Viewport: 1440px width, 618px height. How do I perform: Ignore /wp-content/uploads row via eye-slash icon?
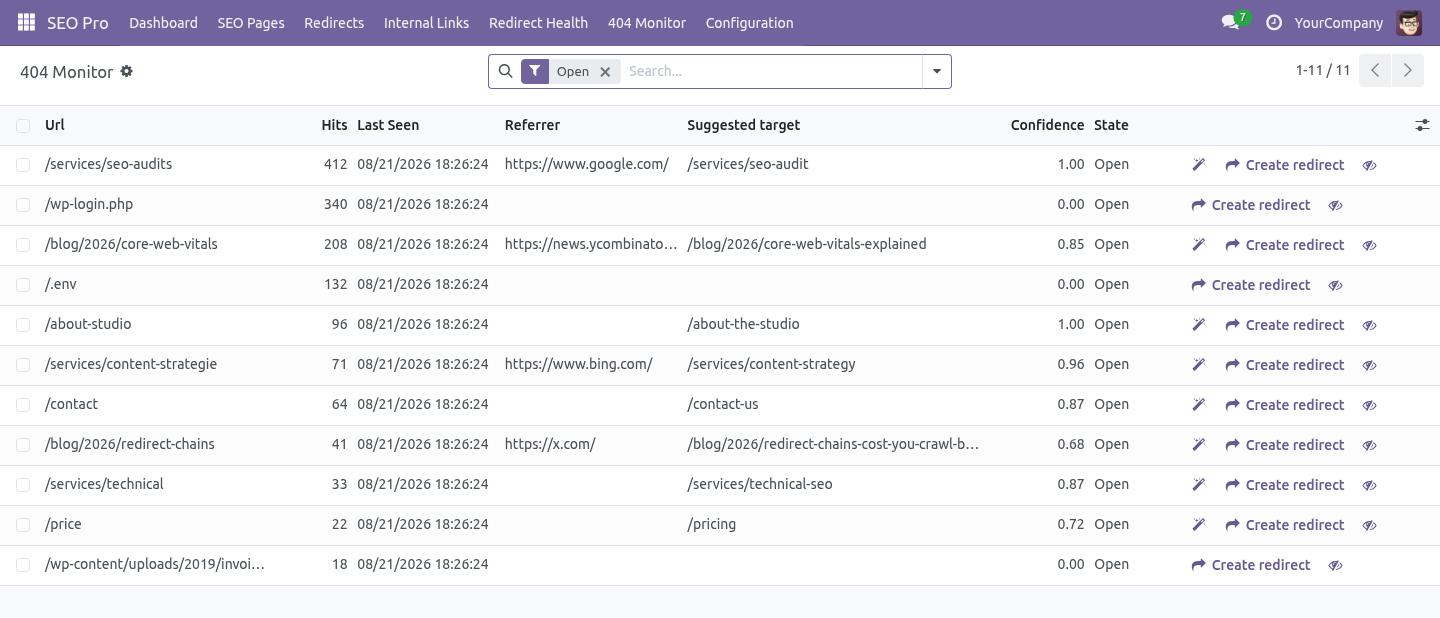[x=1336, y=565]
